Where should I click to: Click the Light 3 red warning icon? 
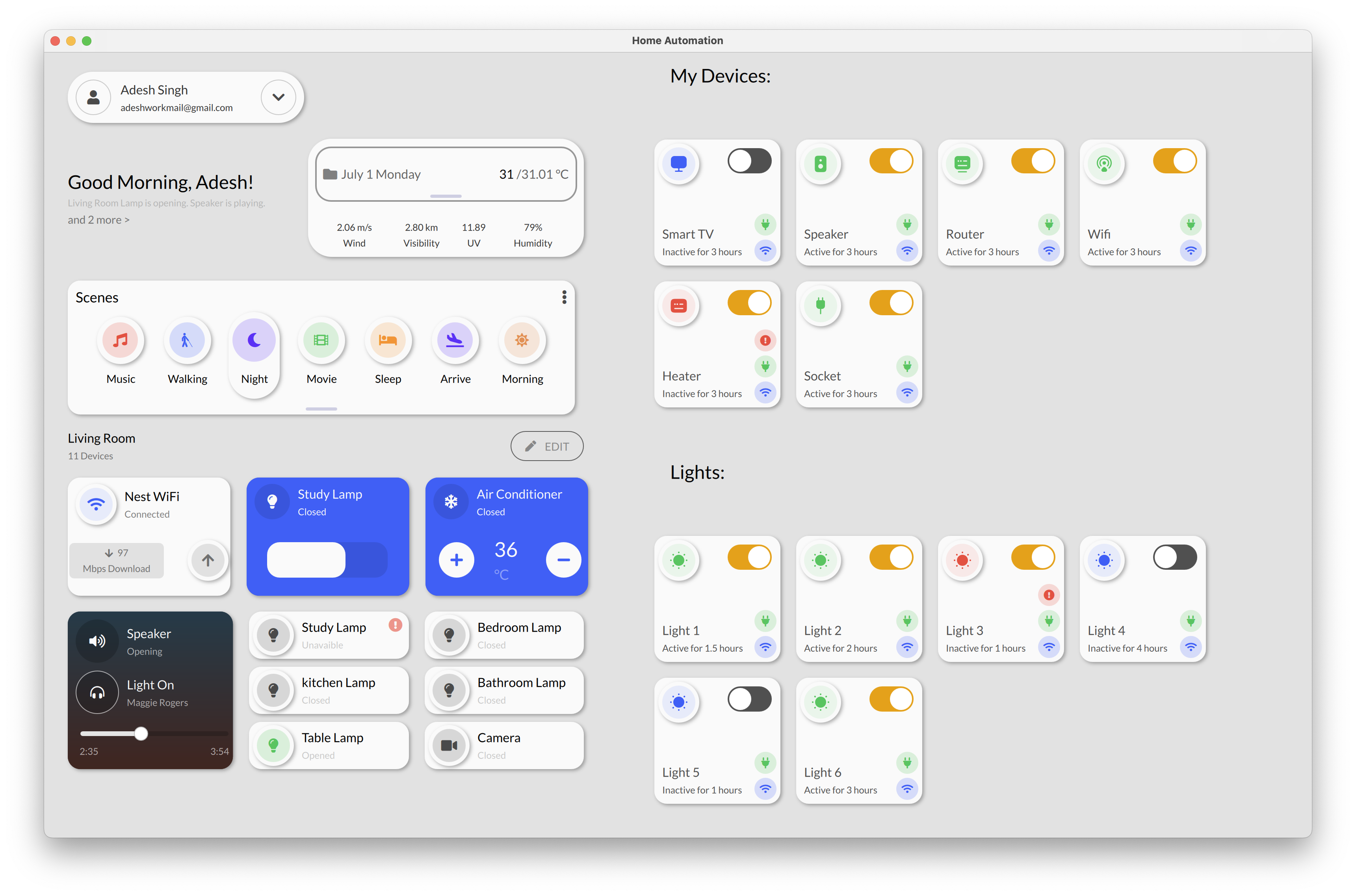(x=1049, y=595)
